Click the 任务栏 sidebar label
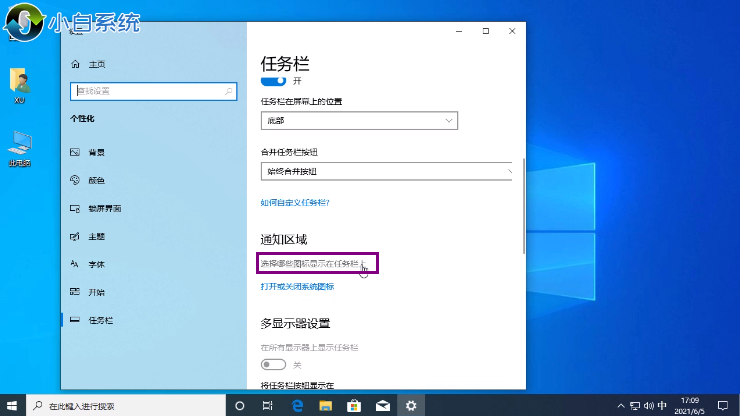Viewport: 740px width, 416px height. click(x=101, y=320)
